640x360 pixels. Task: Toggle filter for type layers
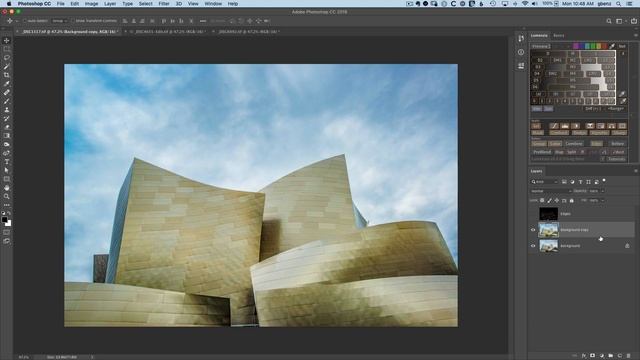tap(580, 182)
